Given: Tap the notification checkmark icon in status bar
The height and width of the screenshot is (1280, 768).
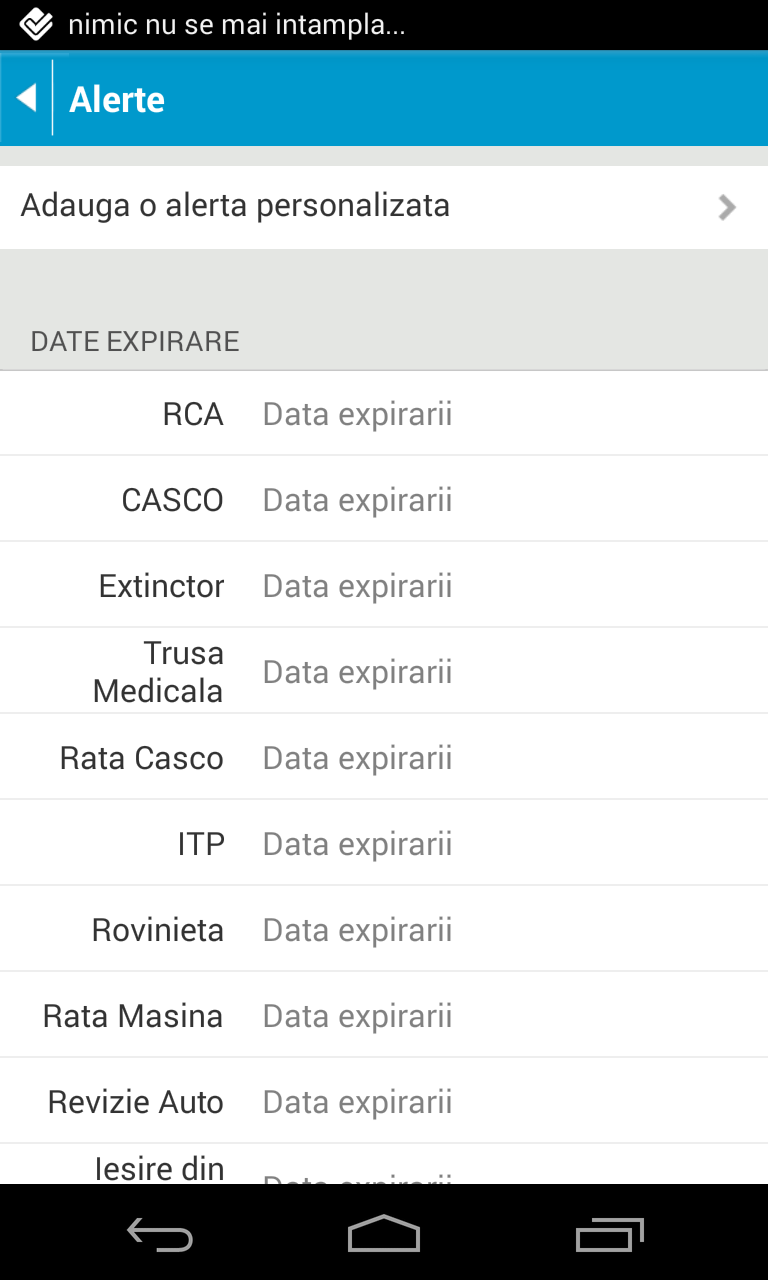Looking at the screenshot, I should (x=36, y=24).
